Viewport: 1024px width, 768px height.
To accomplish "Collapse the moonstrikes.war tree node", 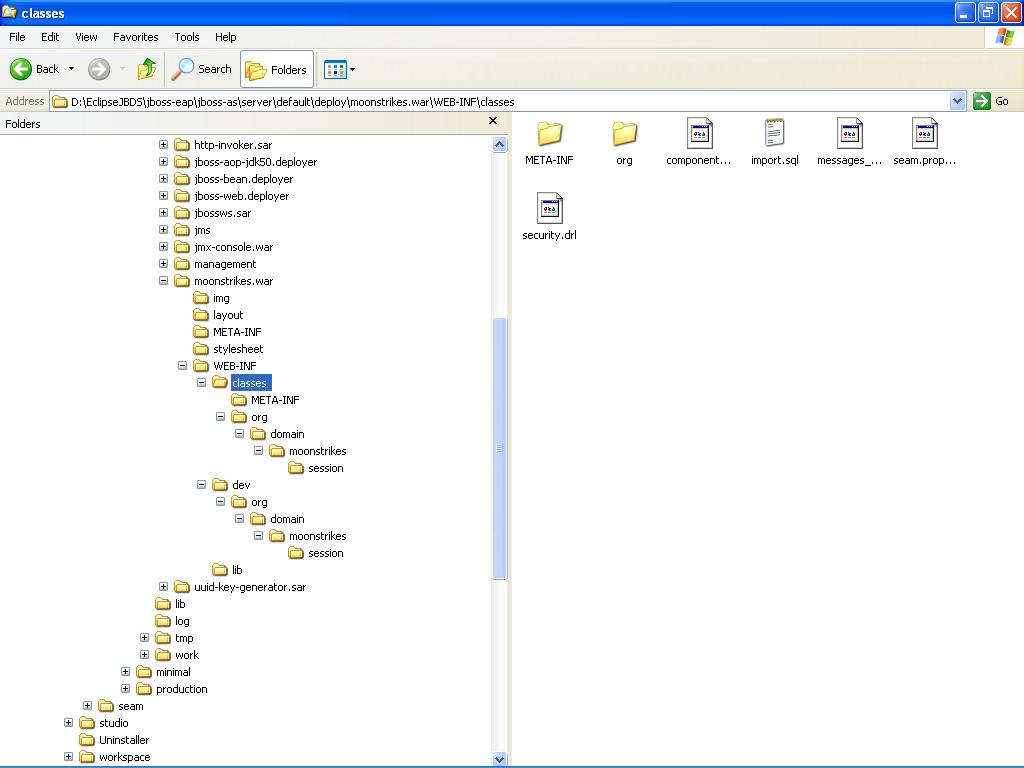I will click(x=163, y=281).
